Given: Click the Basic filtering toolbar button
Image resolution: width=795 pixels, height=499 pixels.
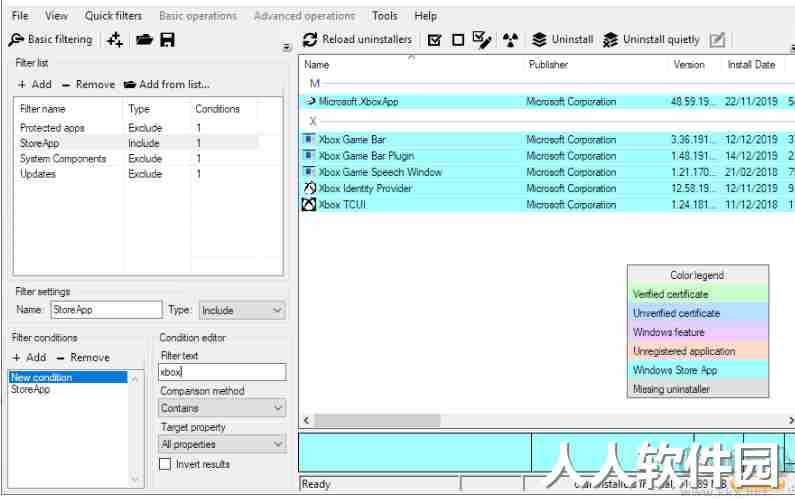Looking at the screenshot, I should point(51,40).
